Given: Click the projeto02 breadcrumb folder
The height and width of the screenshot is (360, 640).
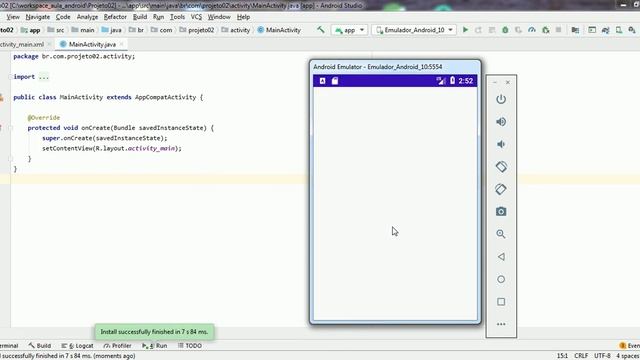Looking at the screenshot, I should tap(197, 30).
